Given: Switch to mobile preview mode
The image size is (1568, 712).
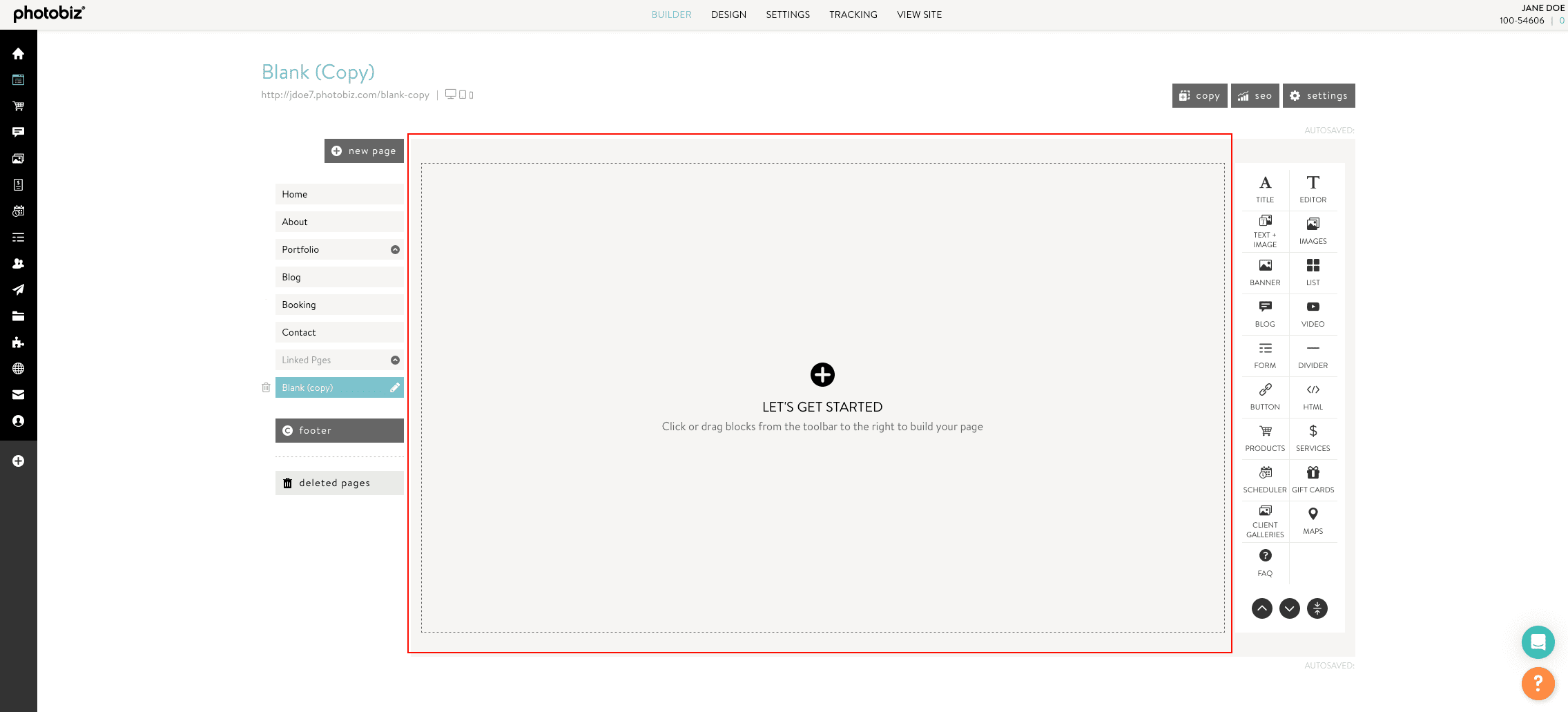Looking at the screenshot, I should pyautogui.click(x=470, y=95).
